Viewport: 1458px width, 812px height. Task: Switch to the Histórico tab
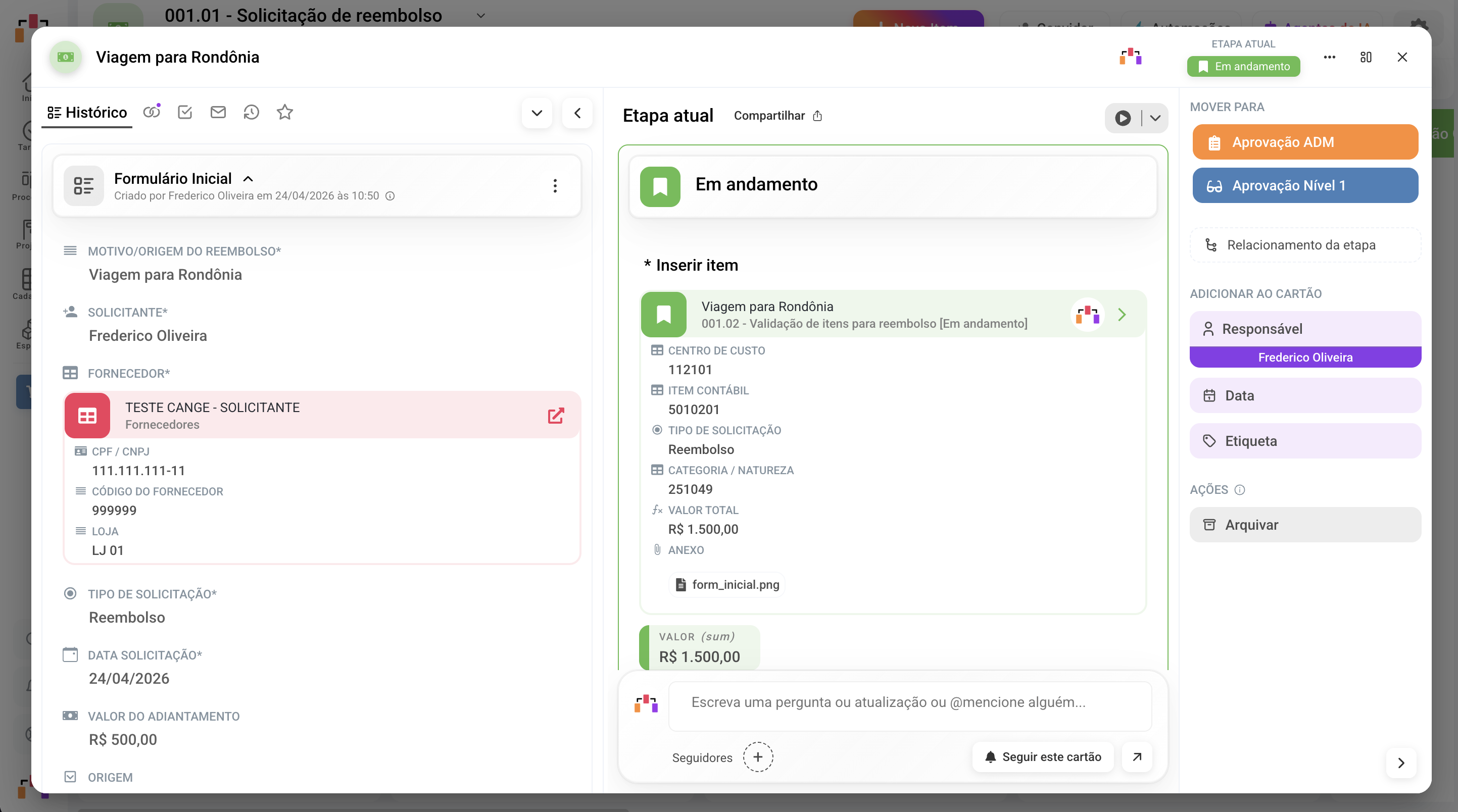(x=87, y=113)
